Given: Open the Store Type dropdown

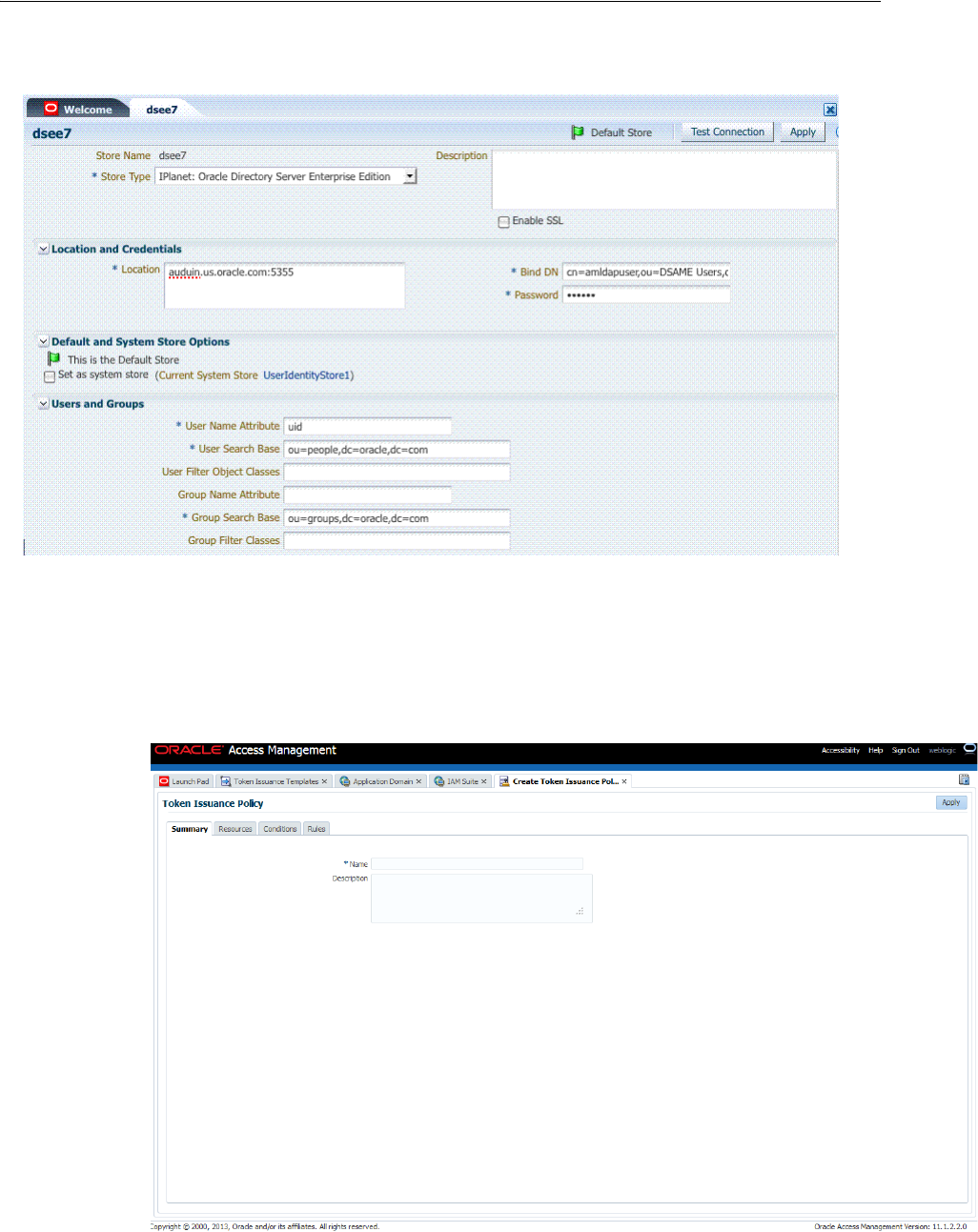Looking at the screenshot, I should click(x=410, y=176).
